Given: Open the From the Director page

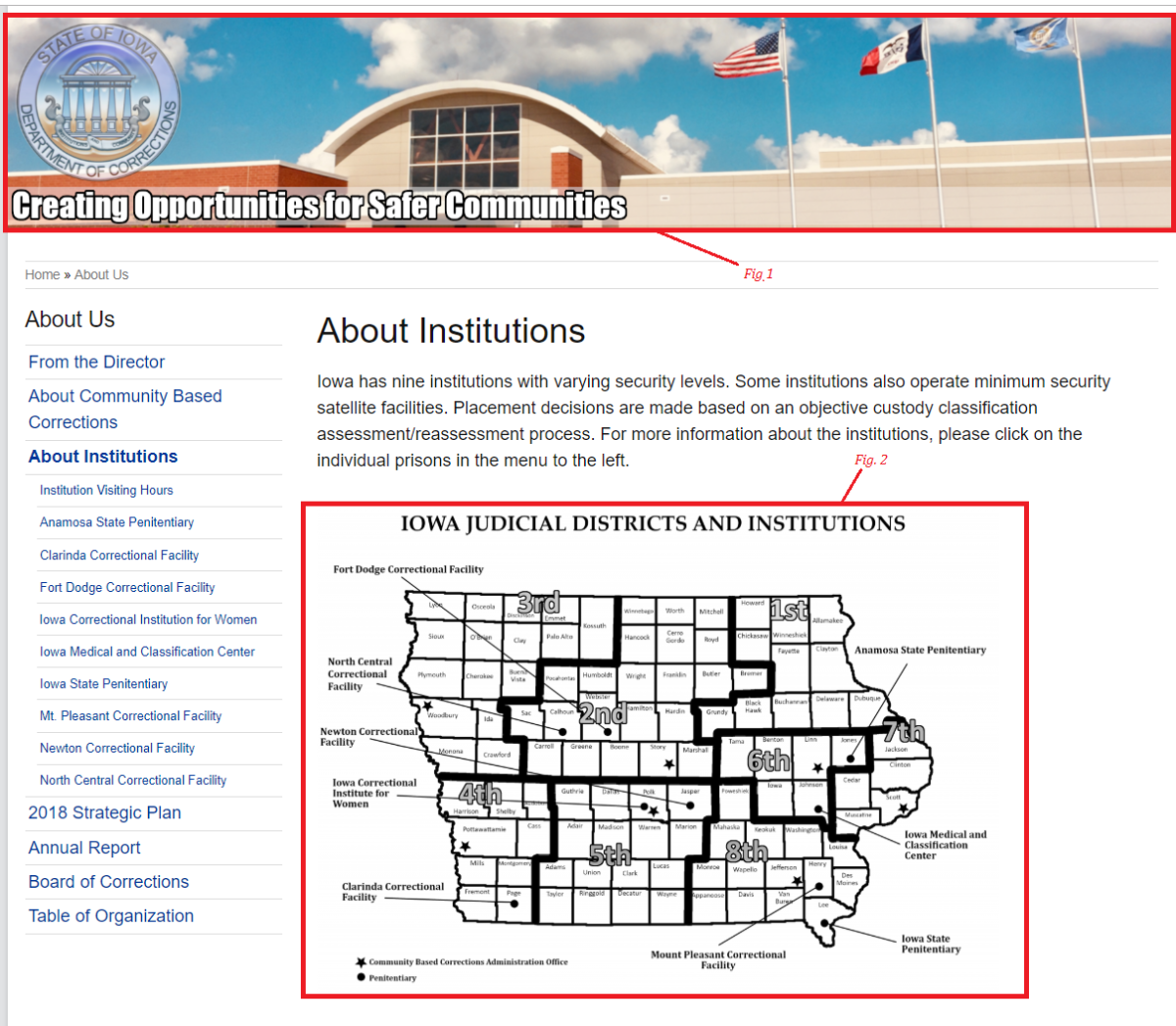Looking at the screenshot, I should [x=96, y=362].
